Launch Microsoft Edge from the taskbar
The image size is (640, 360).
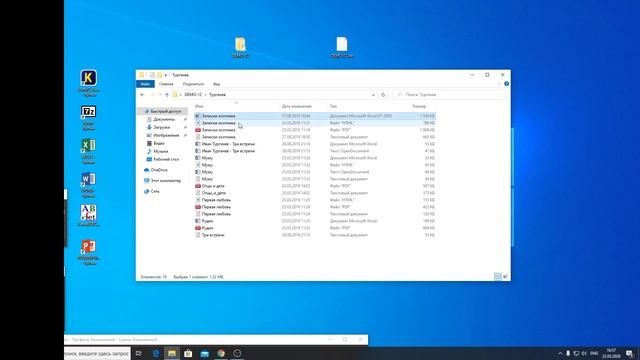coord(156,353)
